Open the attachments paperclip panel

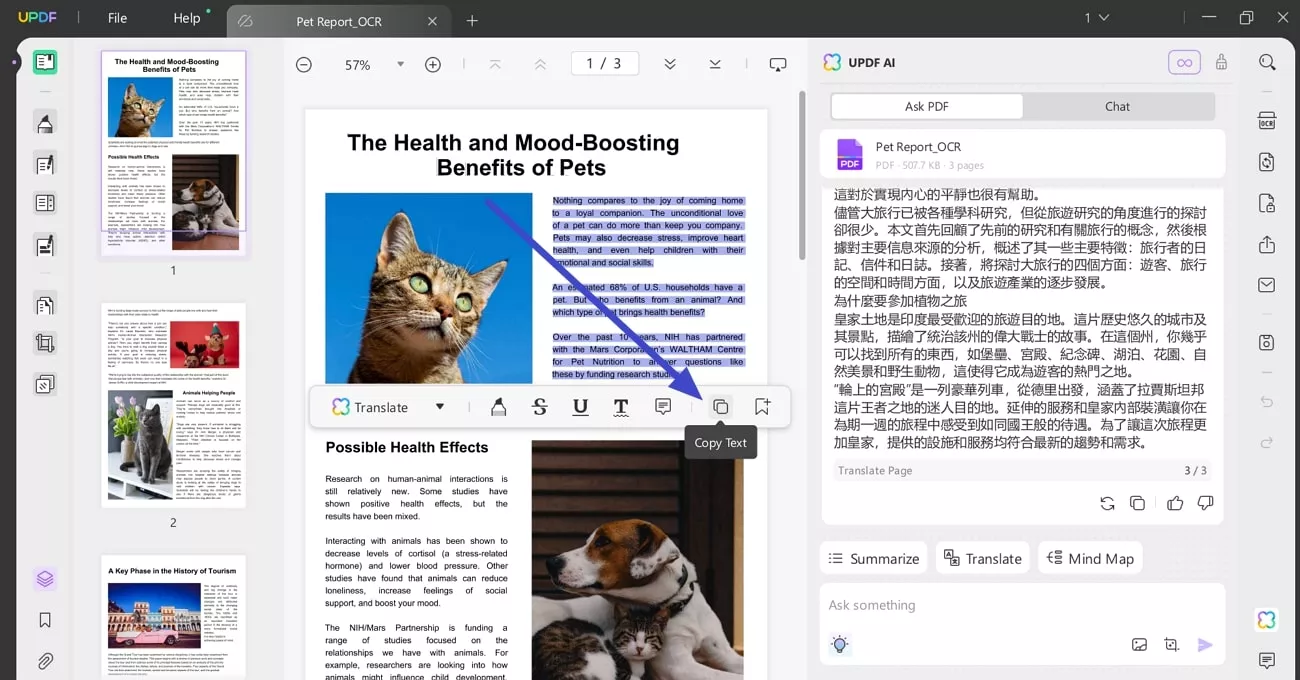click(45, 661)
